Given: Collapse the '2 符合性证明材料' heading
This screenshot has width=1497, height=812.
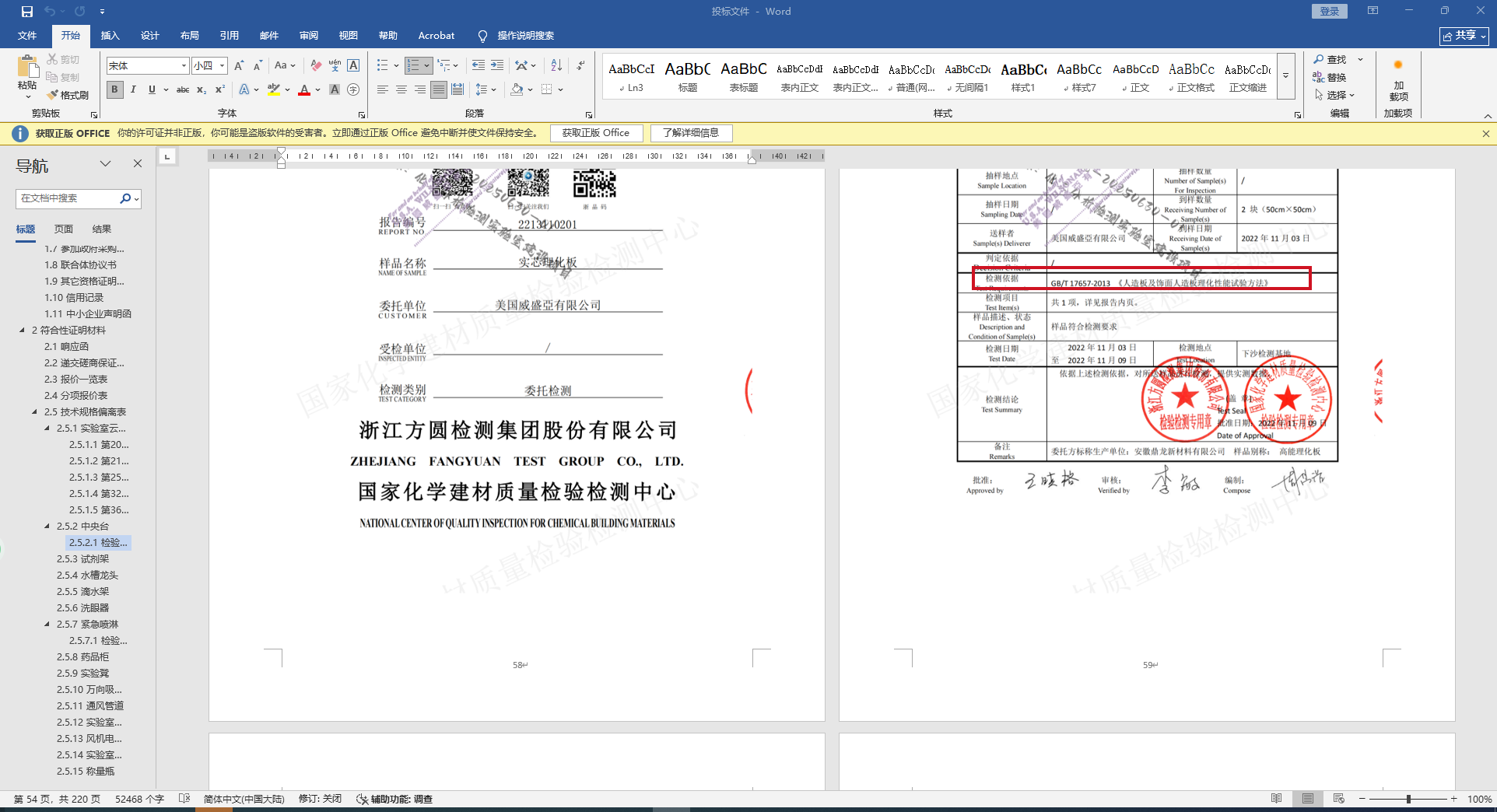Looking at the screenshot, I should [x=22, y=331].
